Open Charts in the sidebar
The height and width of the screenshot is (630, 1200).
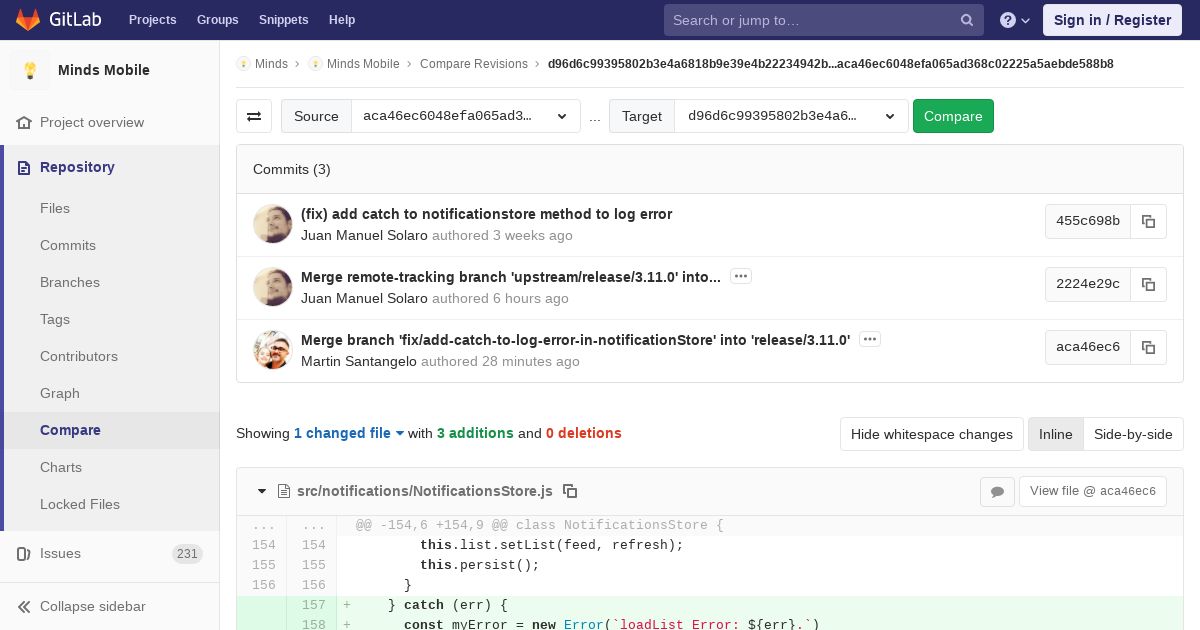click(x=61, y=467)
